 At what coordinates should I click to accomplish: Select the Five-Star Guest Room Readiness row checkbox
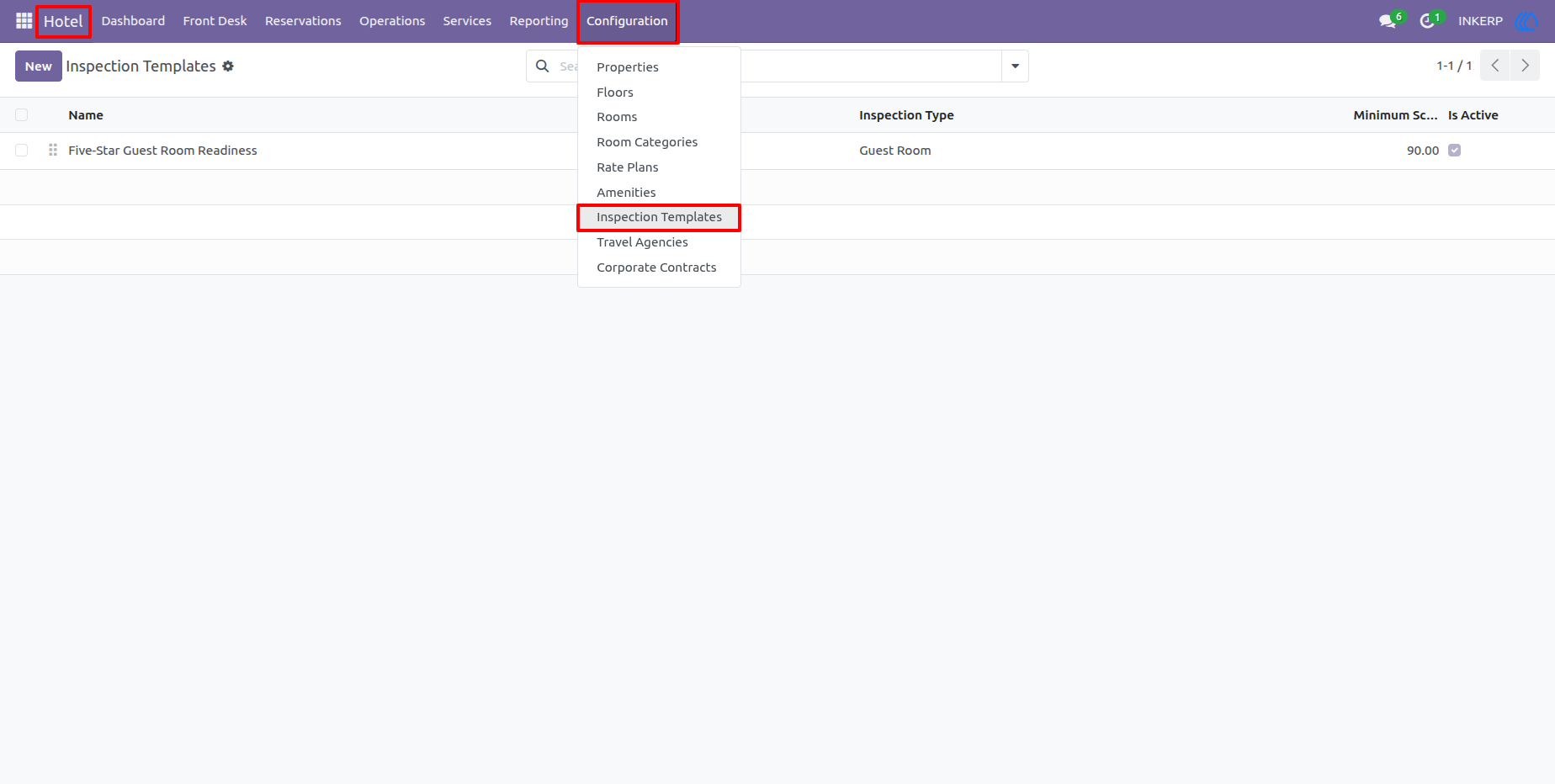click(x=22, y=151)
